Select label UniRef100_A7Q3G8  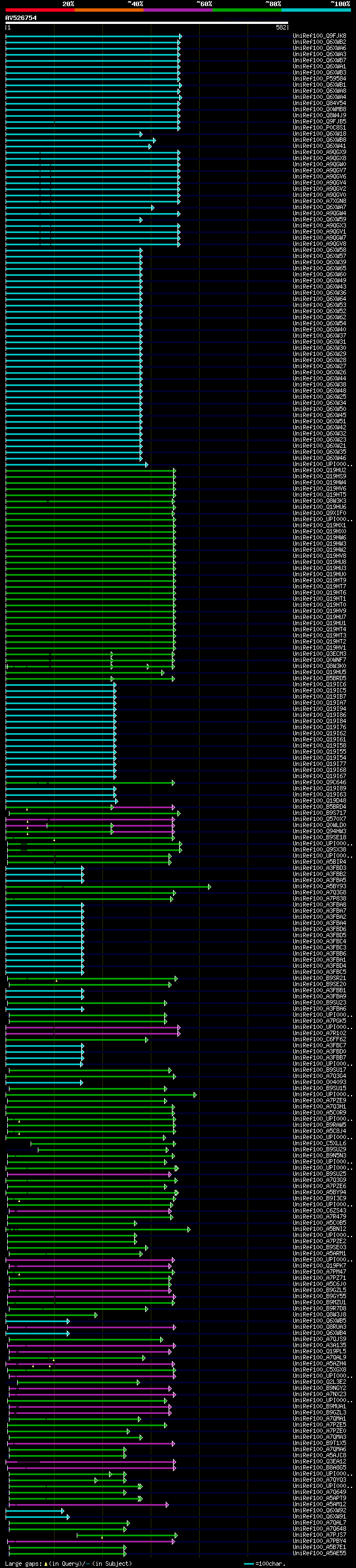tap(319, 892)
